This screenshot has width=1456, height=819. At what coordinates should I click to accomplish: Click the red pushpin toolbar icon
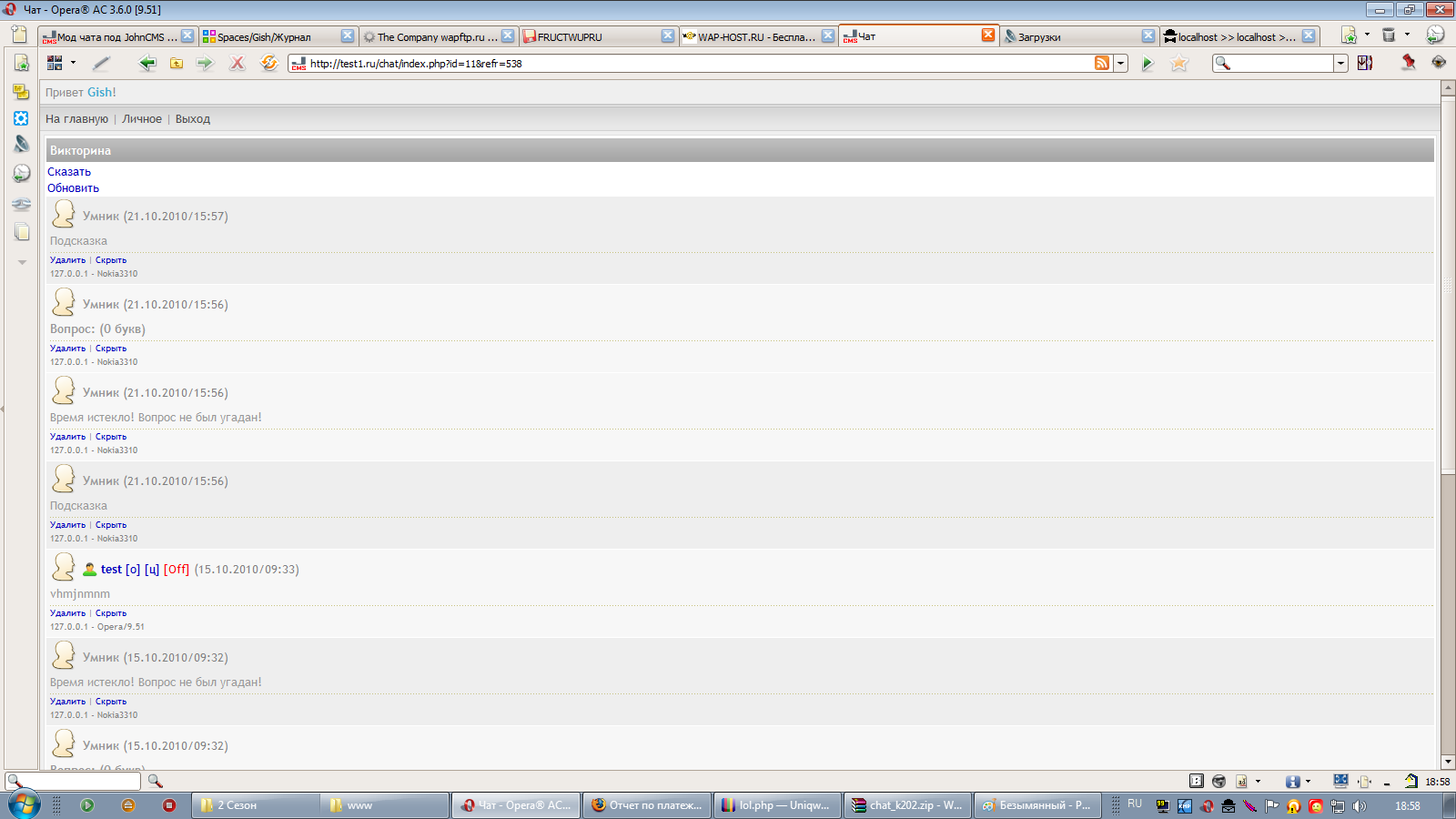1409,63
